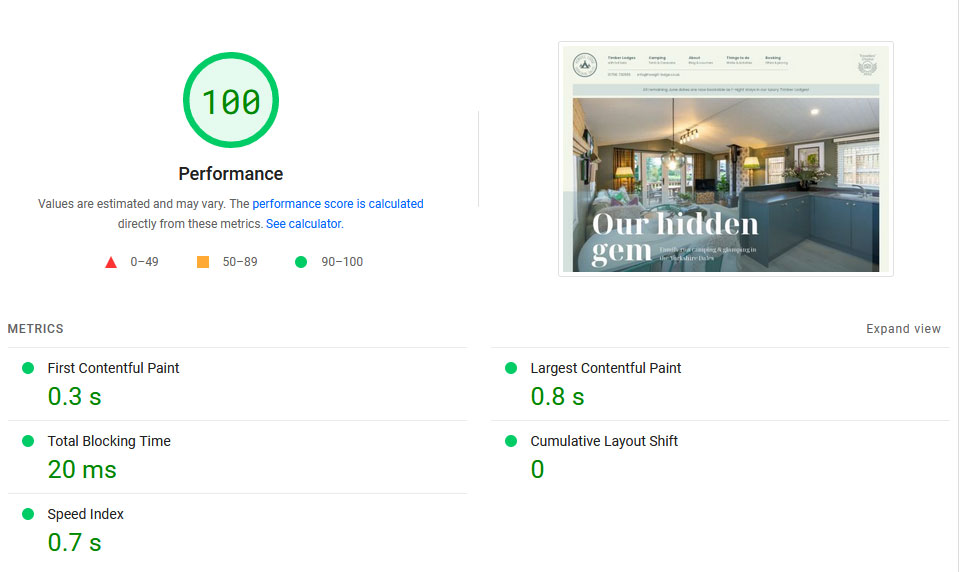Click the green dot beside Total Blocking Time

[28, 441]
